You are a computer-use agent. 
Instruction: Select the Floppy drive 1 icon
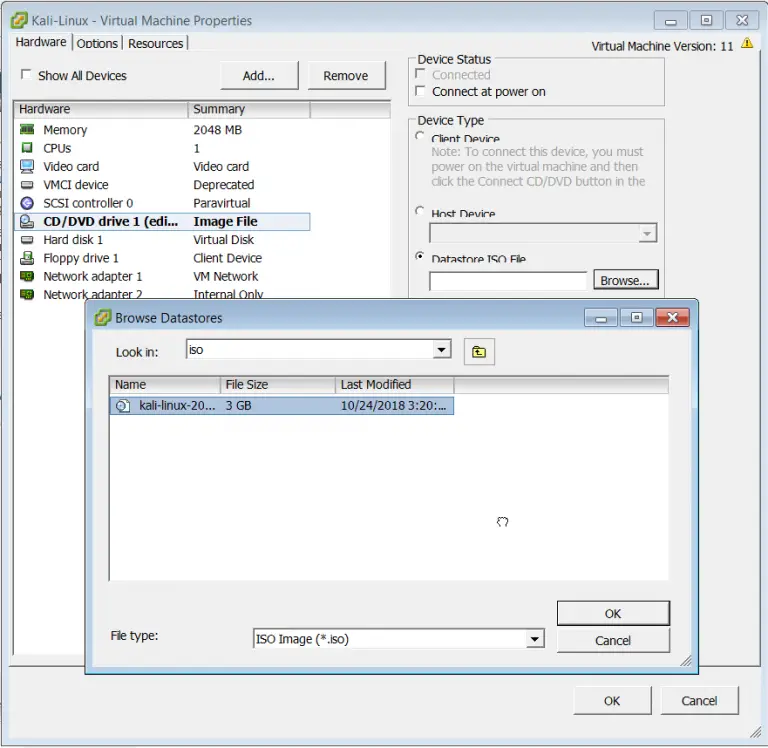[x=27, y=258]
